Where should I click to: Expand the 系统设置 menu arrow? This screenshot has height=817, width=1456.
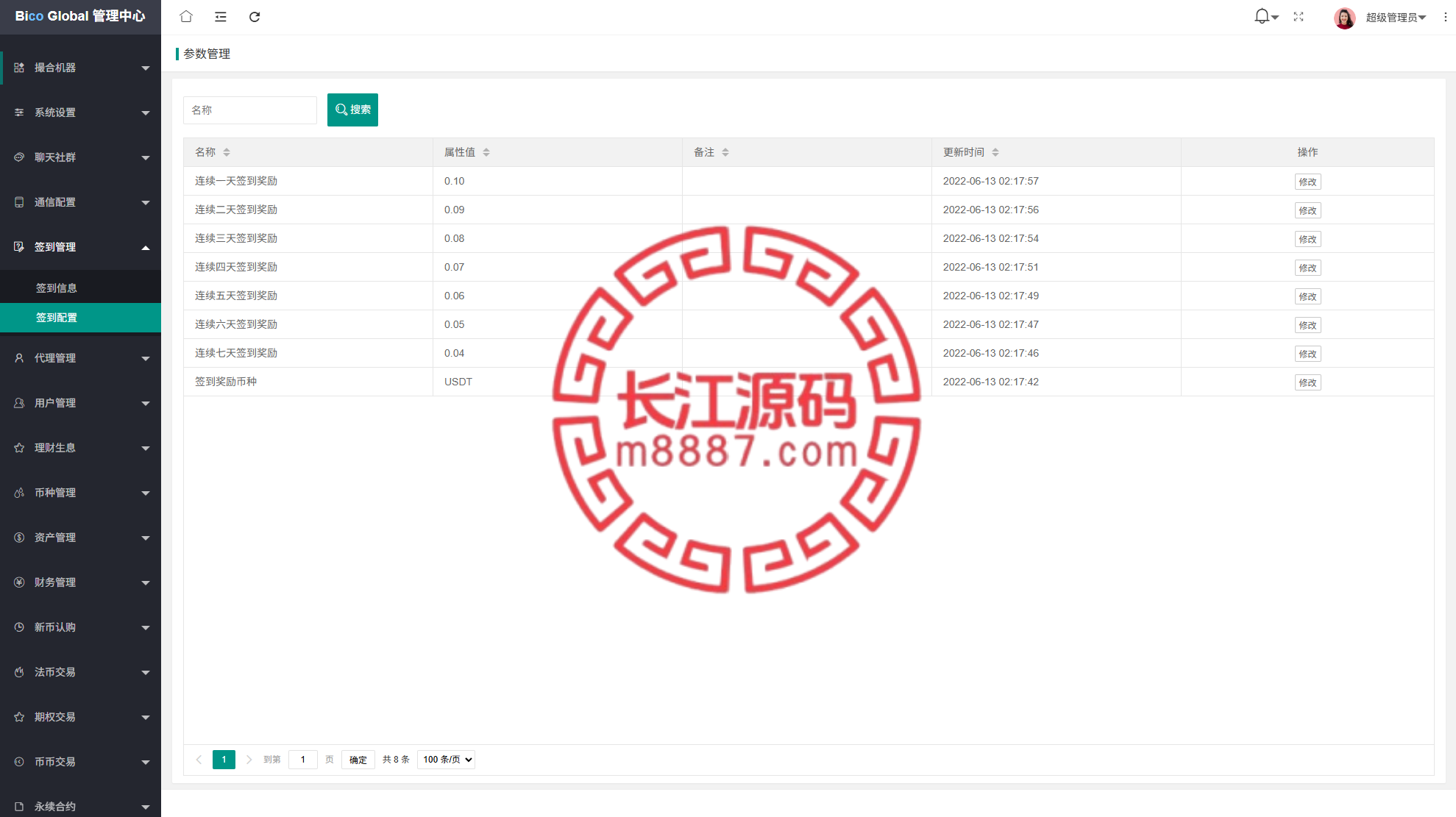coord(146,113)
